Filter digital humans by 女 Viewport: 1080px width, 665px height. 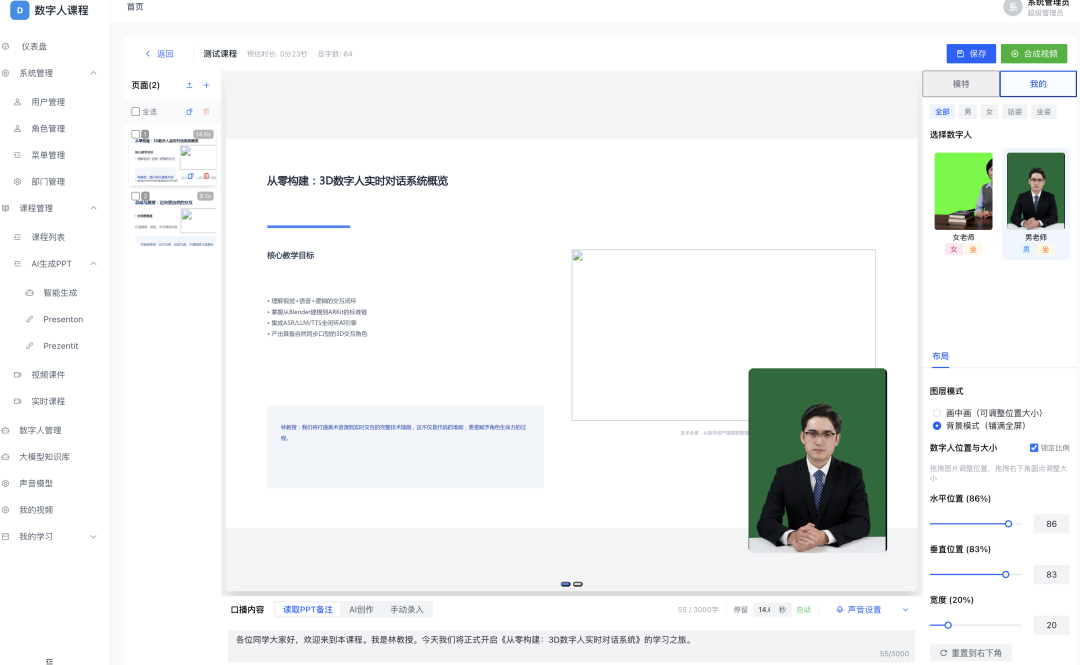click(x=989, y=112)
